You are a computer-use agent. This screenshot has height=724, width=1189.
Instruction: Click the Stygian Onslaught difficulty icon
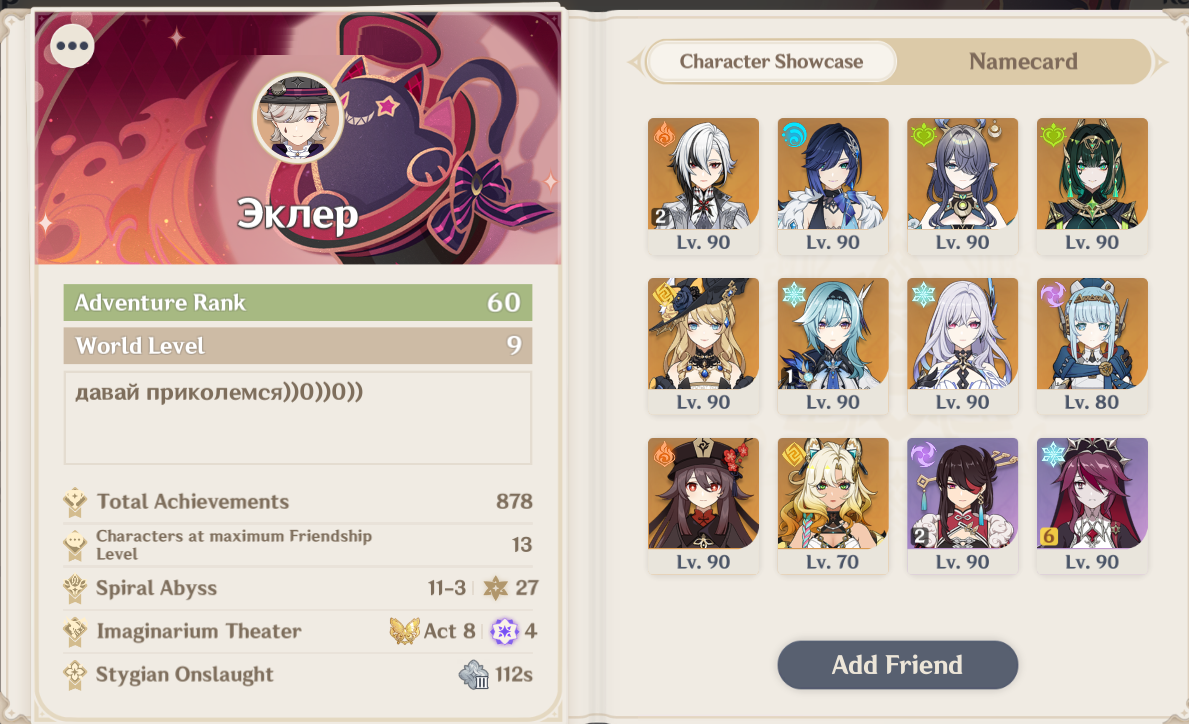click(x=474, y=675)
